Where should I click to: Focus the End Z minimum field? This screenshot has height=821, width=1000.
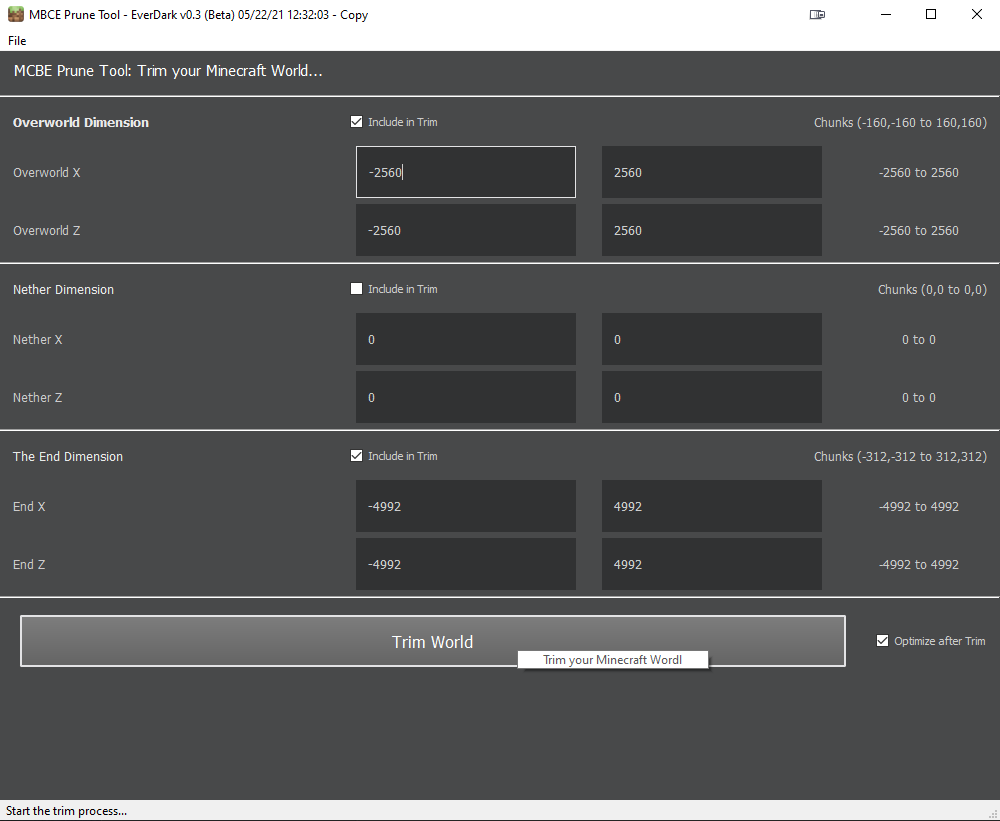point(466,564)
